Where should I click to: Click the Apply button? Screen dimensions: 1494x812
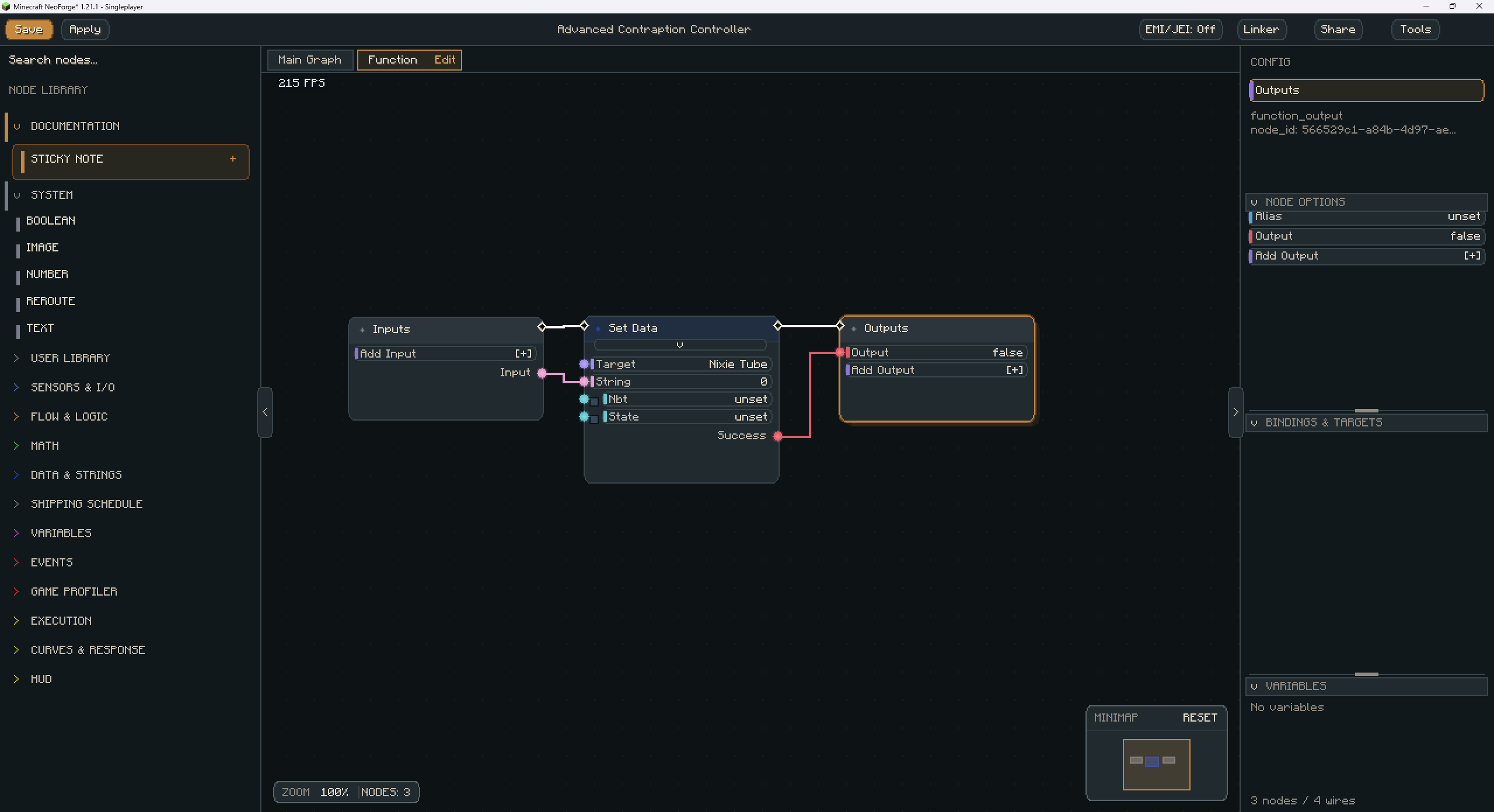tap(85, 29)
